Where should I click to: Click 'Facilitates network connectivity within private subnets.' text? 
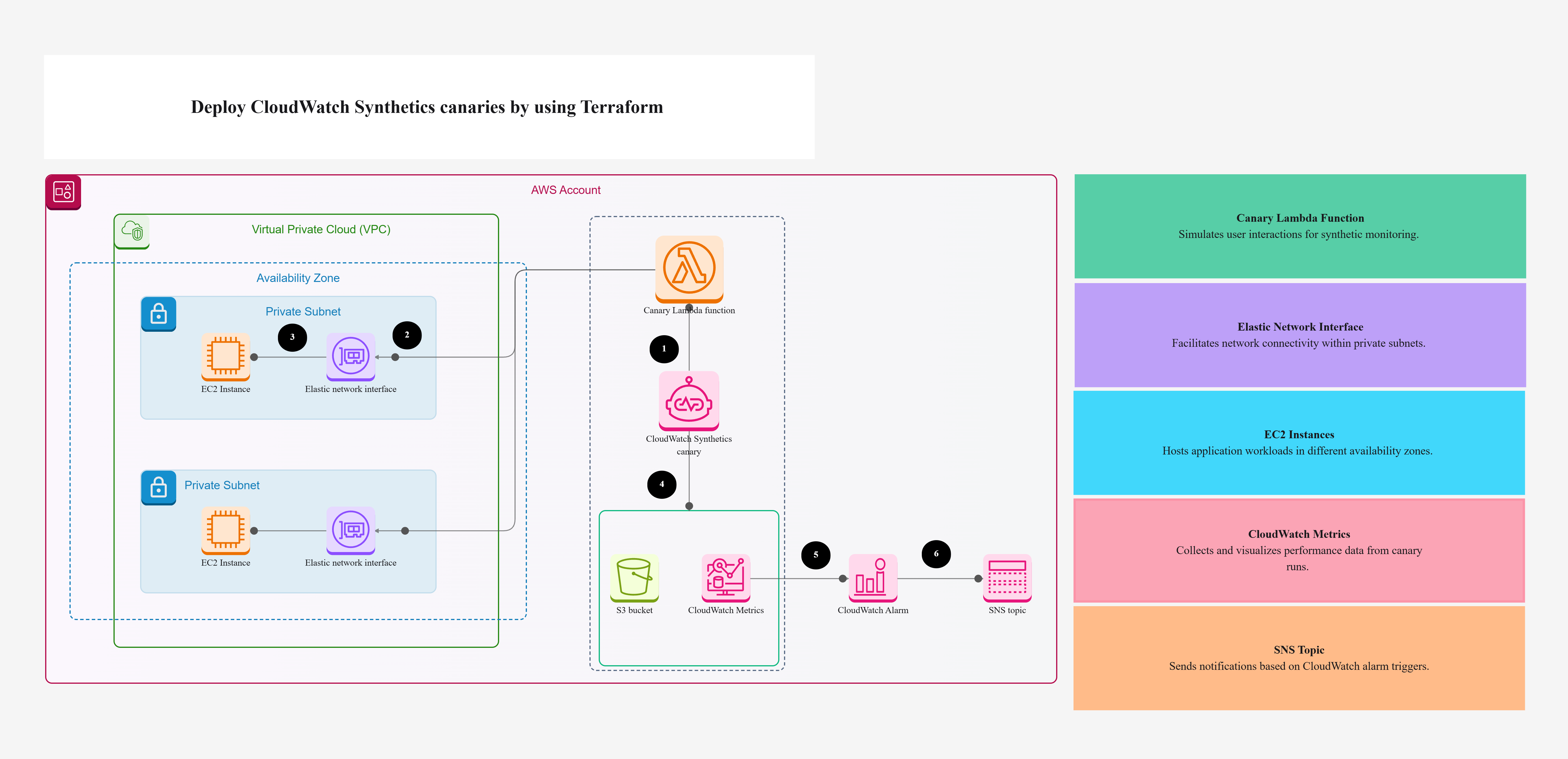1298,343
